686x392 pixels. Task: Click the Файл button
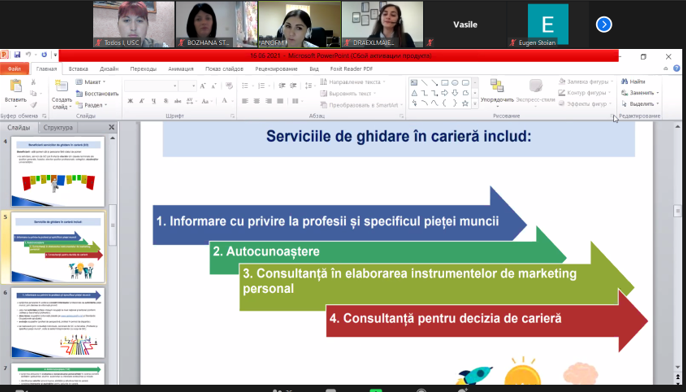pyautogui.click(x=14, y=69)
